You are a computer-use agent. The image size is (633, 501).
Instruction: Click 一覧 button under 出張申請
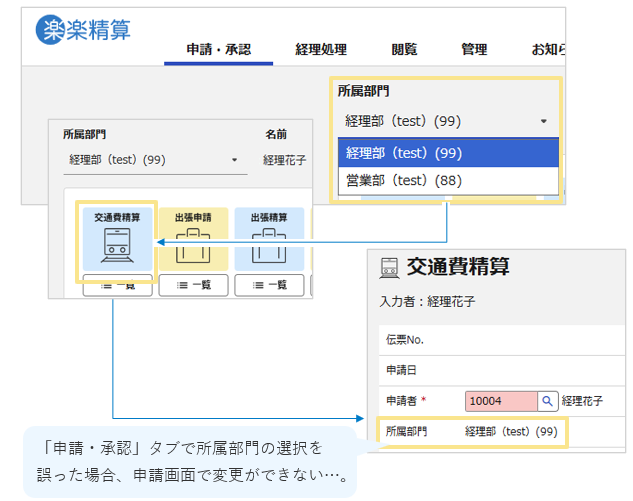click(x=193, y=285)
